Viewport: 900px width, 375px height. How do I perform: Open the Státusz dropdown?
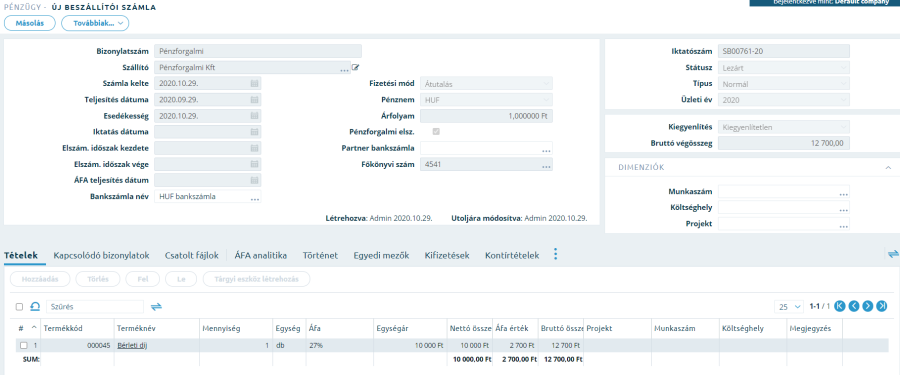click(x=784, y=67)
